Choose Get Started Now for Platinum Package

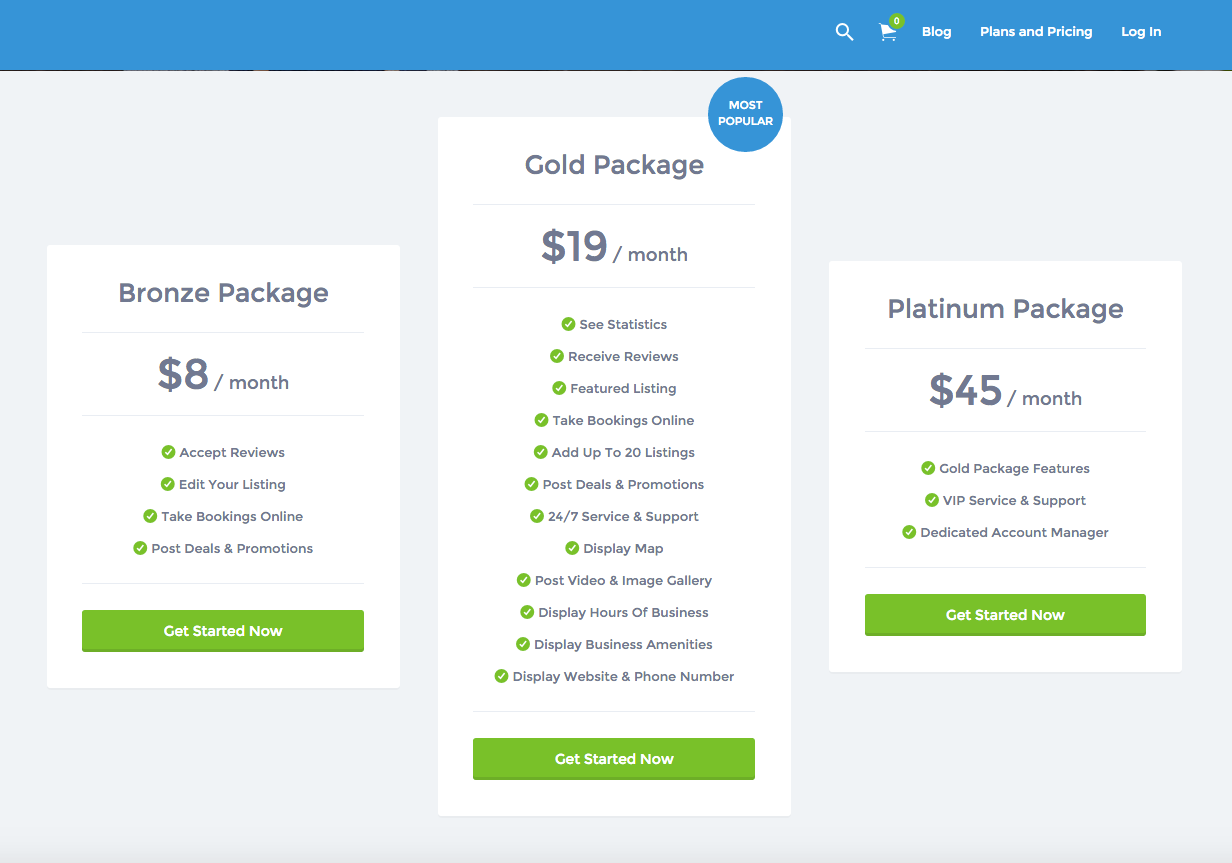(1005, 615)
